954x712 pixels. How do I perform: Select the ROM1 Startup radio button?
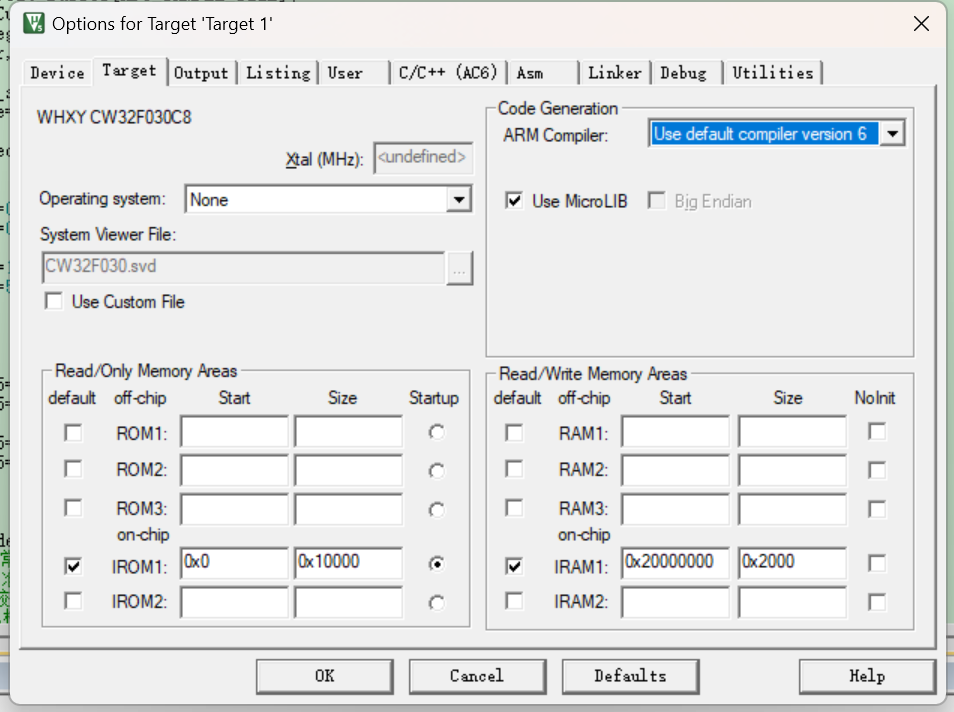click(x=436, y=432)
